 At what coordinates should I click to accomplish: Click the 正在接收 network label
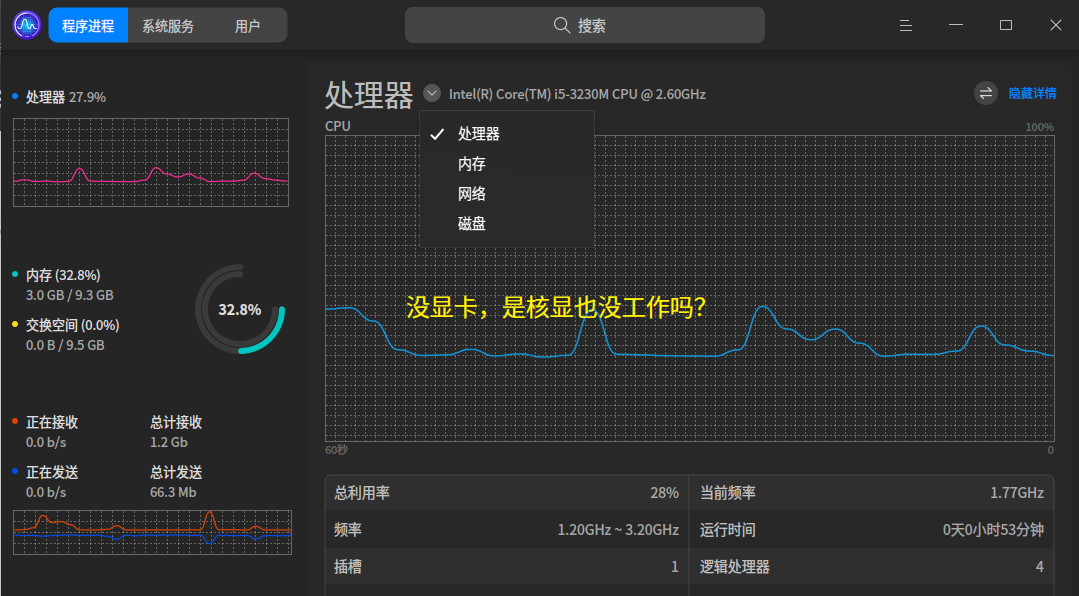tap(52, 423)
